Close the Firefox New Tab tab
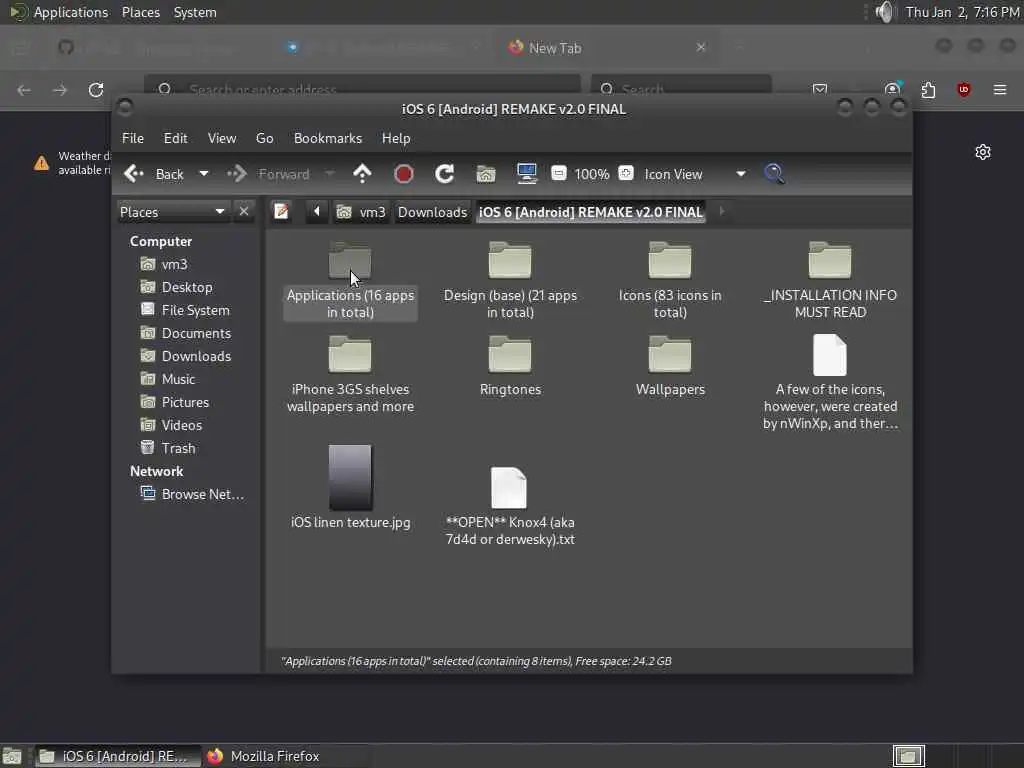The width and height of the screenshot is (1024, 768). pos(701,47)
